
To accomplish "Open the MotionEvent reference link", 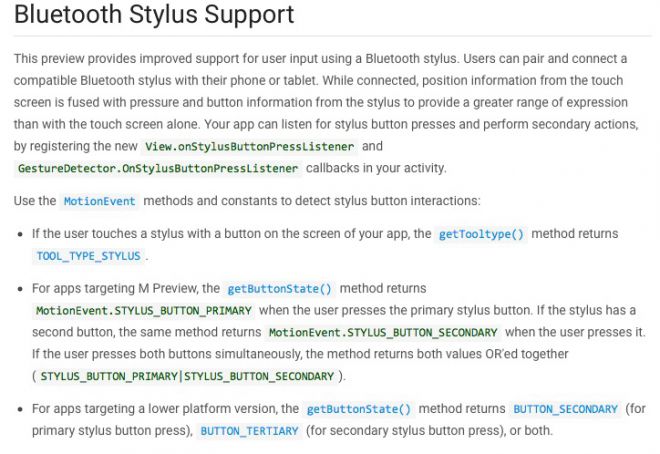I will [x=99, y=201].
